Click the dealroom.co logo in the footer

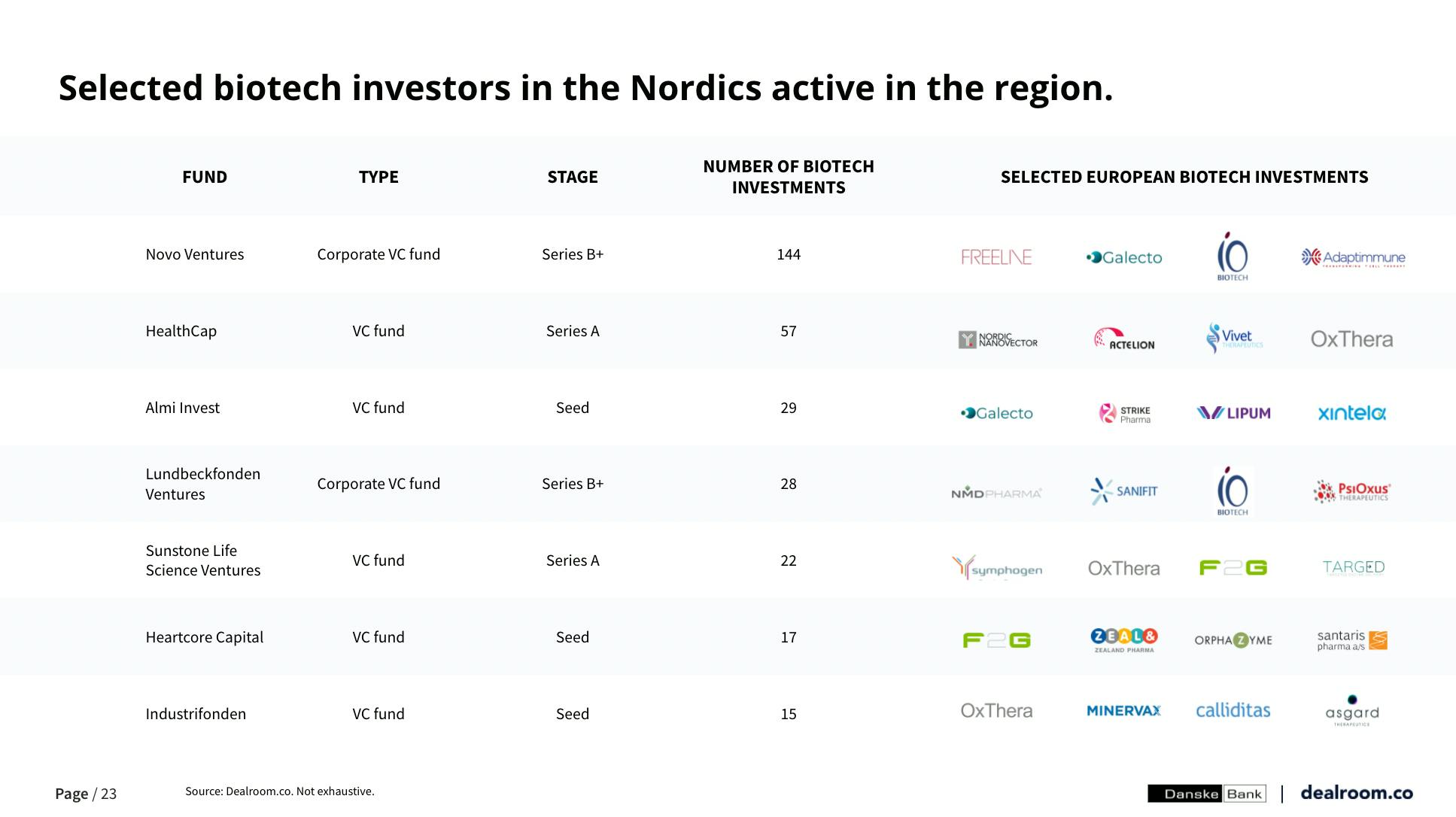(x=1357, y=793)
